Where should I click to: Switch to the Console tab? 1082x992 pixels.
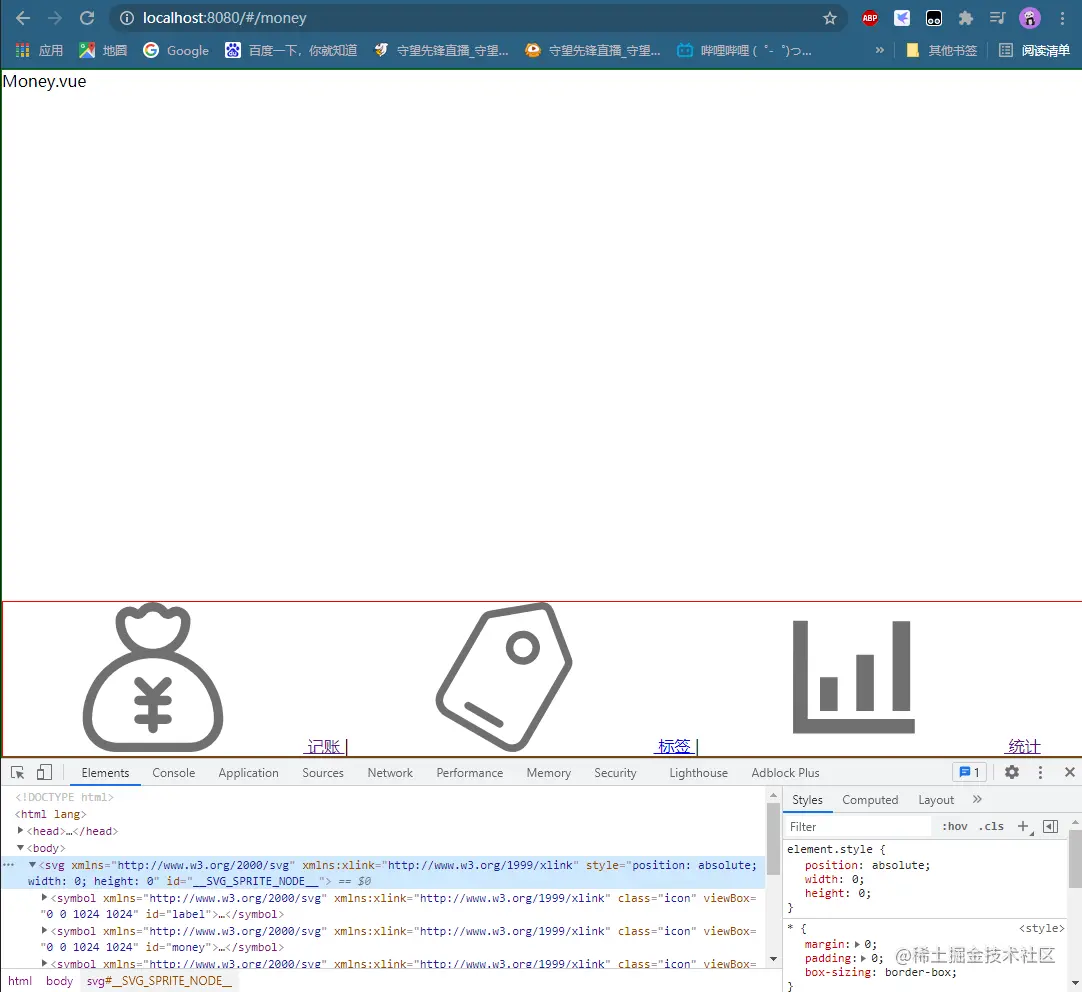click(174, 773)
